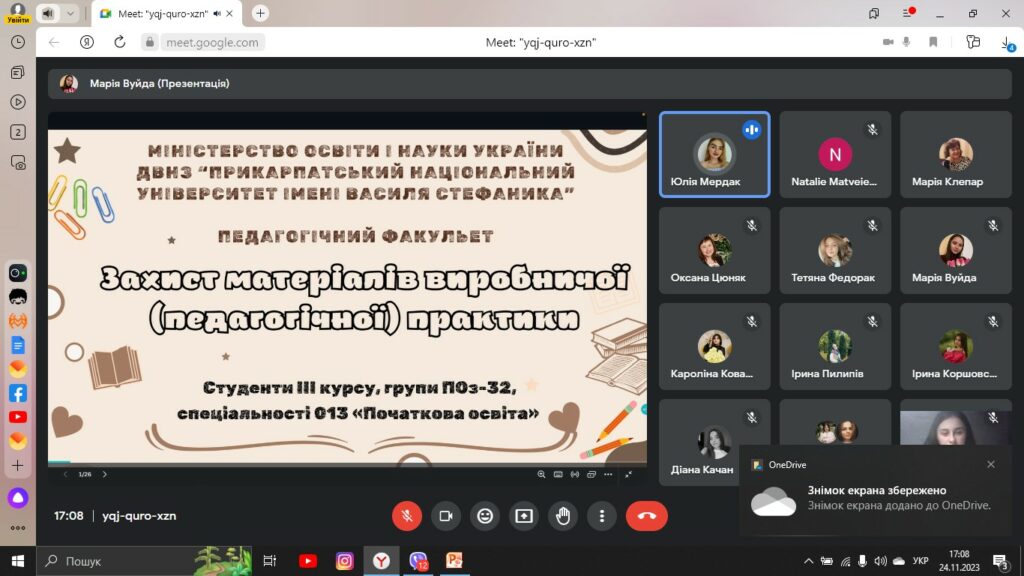Unmute the microphone in Meet

[407, 516]
